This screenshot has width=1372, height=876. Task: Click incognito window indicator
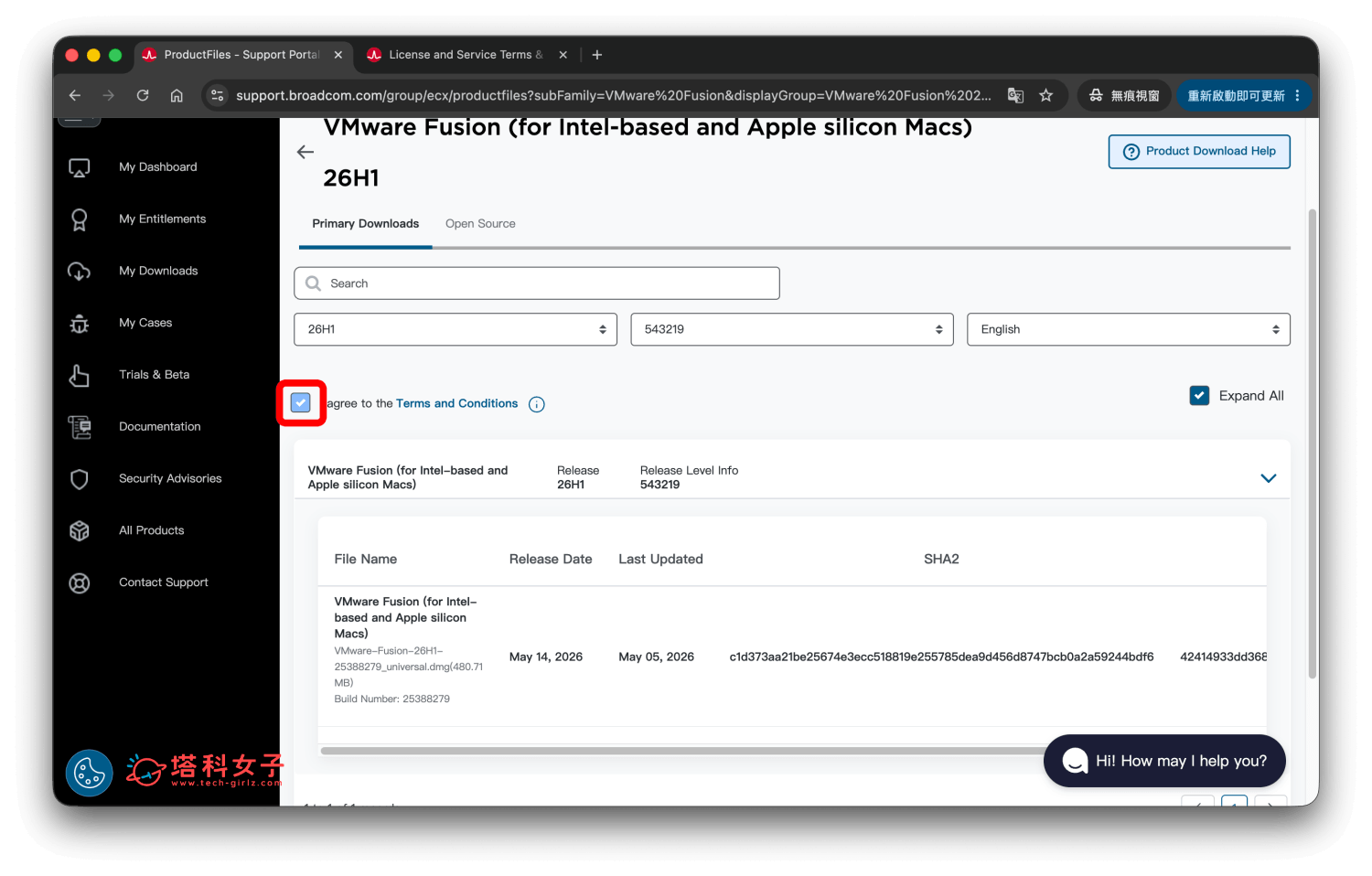[x=1124, y=95]
